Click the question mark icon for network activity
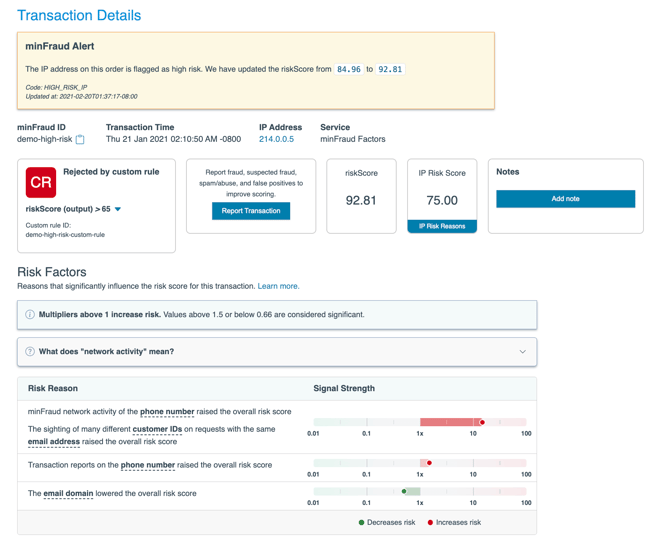The image size is (670, 540). tap(30, 352)
